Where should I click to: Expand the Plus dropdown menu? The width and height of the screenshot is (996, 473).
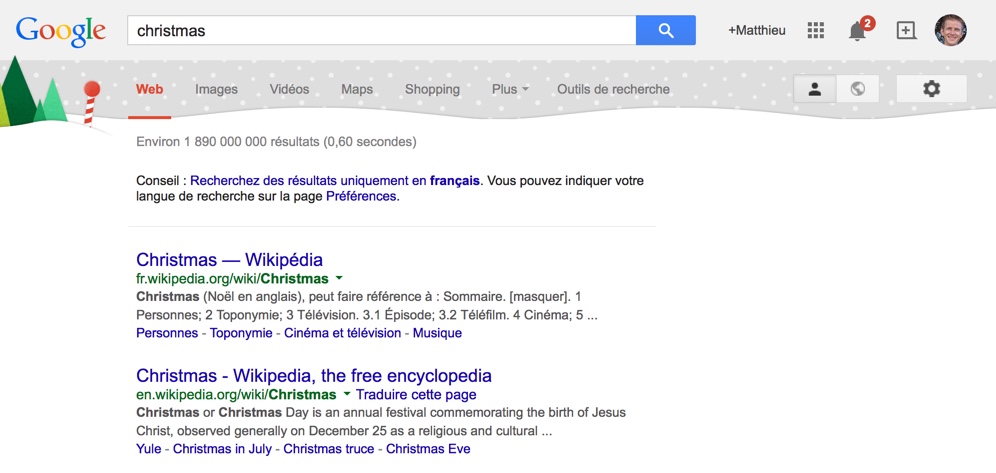click(510, 90)
